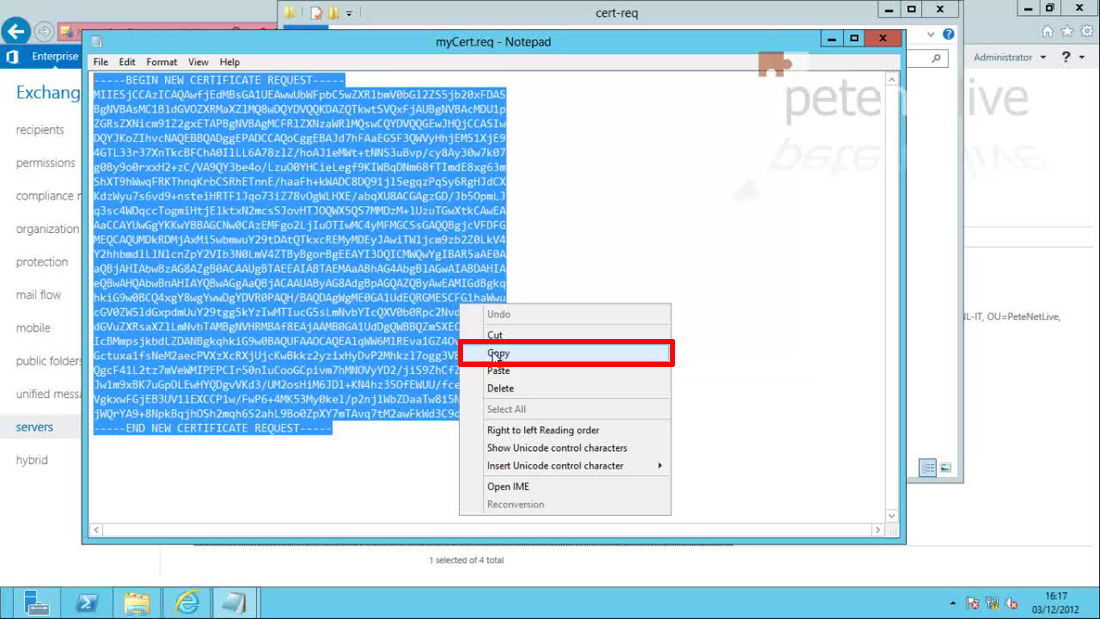Choose Delete from the context menu
Image resolution: width=1100 pixels, height=619 pixels.
[x=565, y=388]
